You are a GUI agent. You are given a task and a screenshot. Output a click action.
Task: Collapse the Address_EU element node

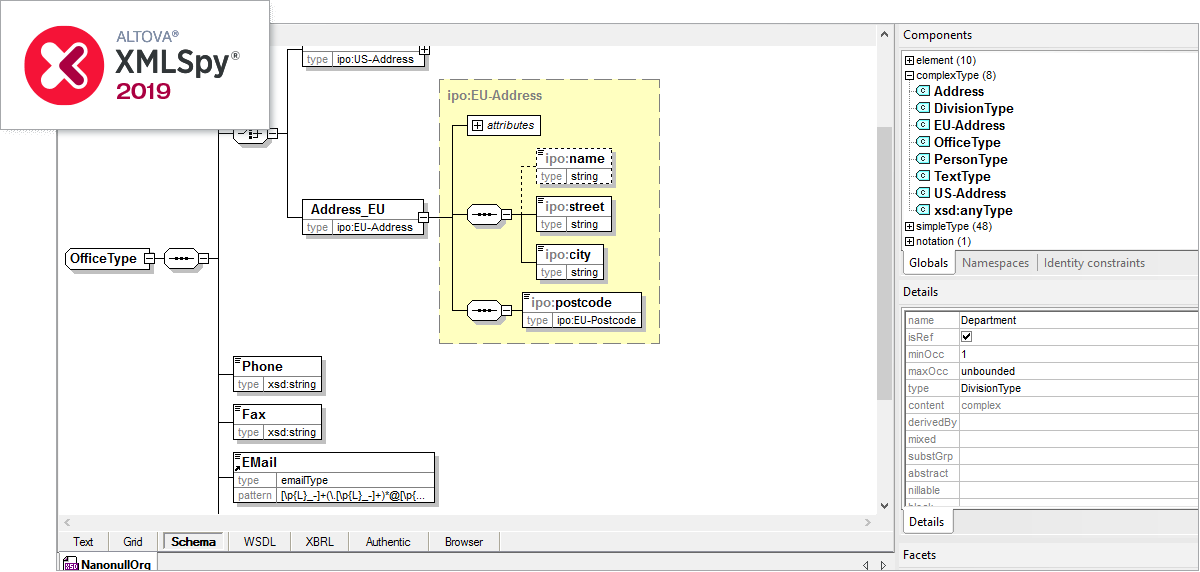pos(423,216)
